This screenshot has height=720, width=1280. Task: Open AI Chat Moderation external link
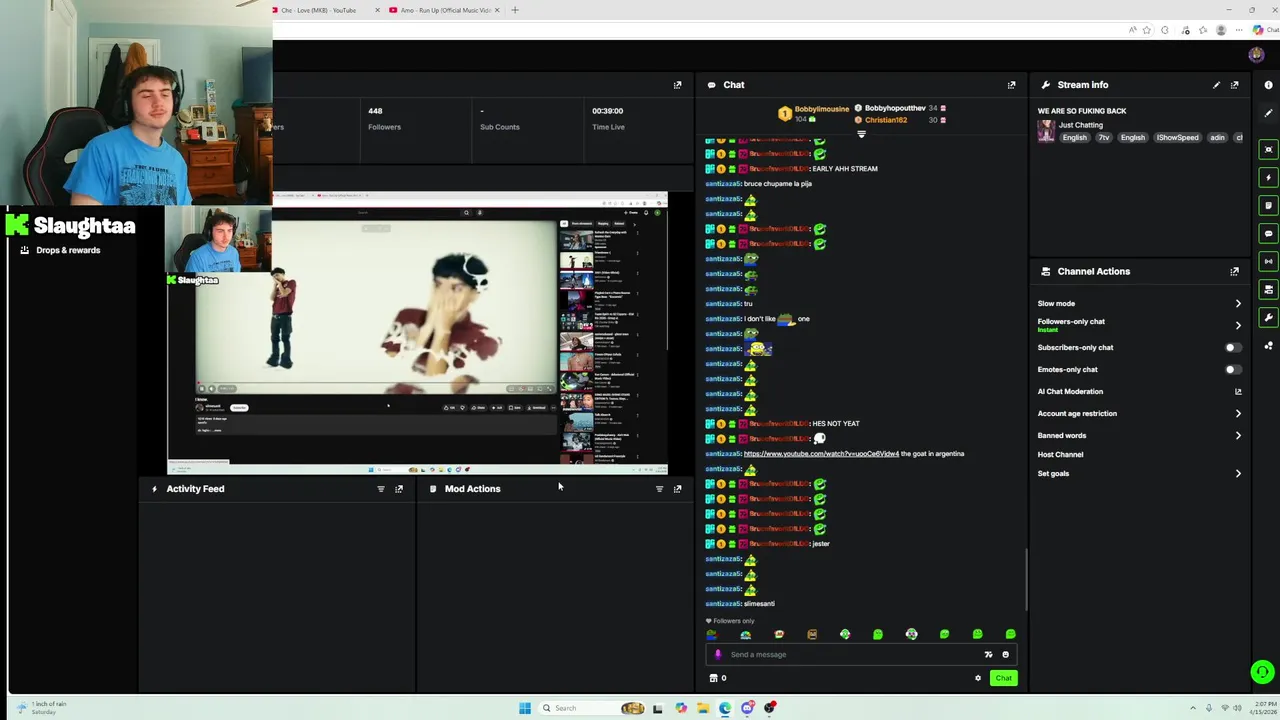1238,392
